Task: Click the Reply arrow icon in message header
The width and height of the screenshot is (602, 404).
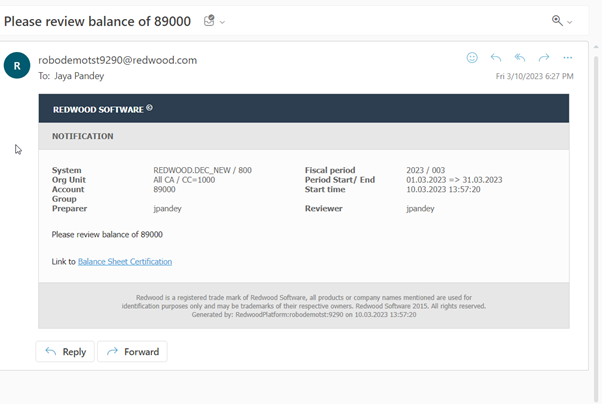Action: [496, 58]
